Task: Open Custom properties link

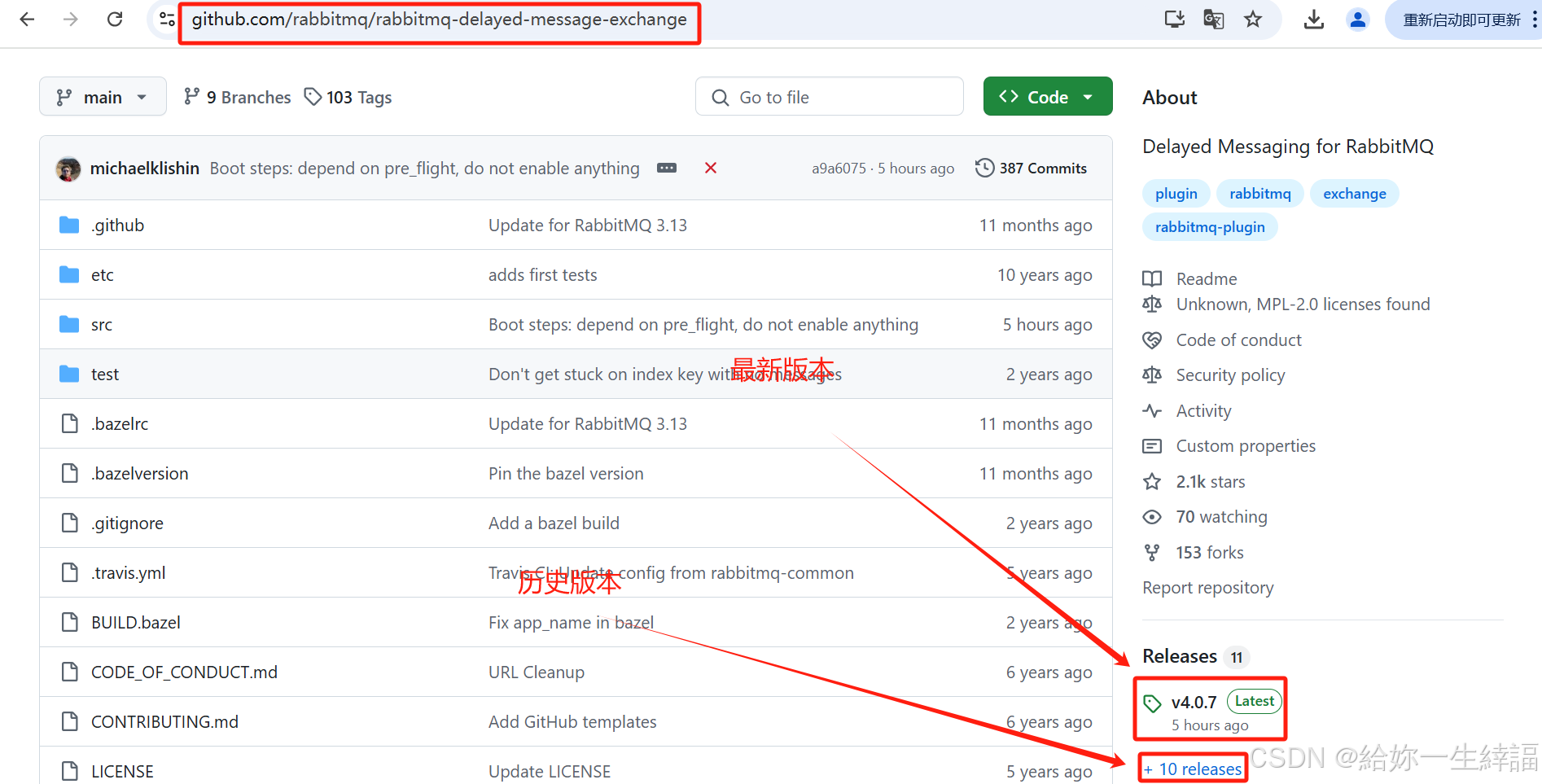Action: 1229,446
